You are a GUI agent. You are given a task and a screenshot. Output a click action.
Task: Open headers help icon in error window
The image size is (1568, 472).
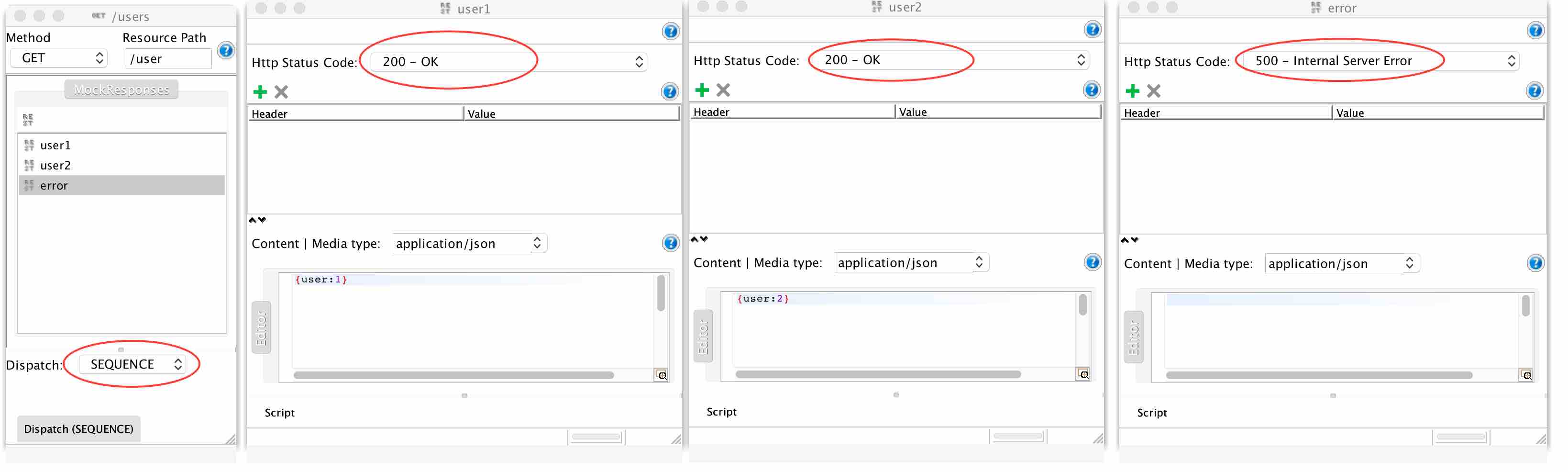click(1535, 91)
